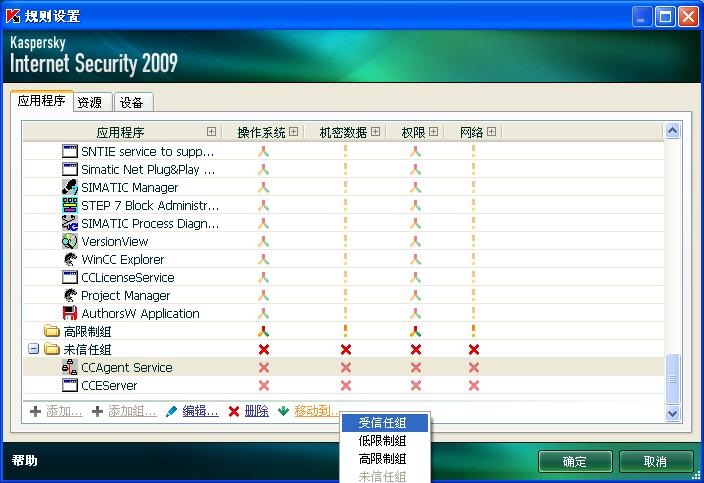This screenshot has height=483, width=704.
Task: Select the CCLicenseService row text
Action: 128,277
